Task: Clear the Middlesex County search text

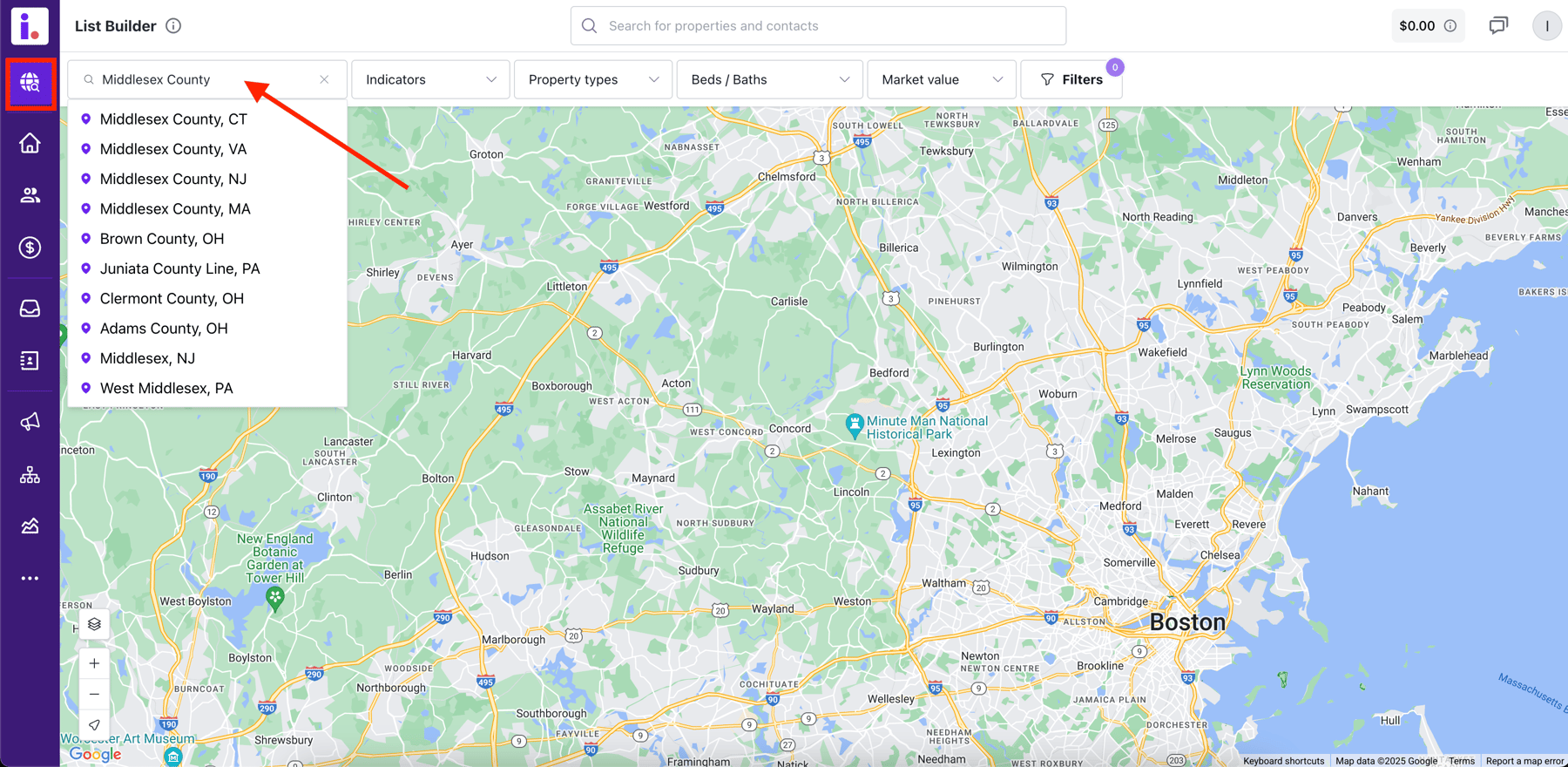Action: [x=324, y=79]
